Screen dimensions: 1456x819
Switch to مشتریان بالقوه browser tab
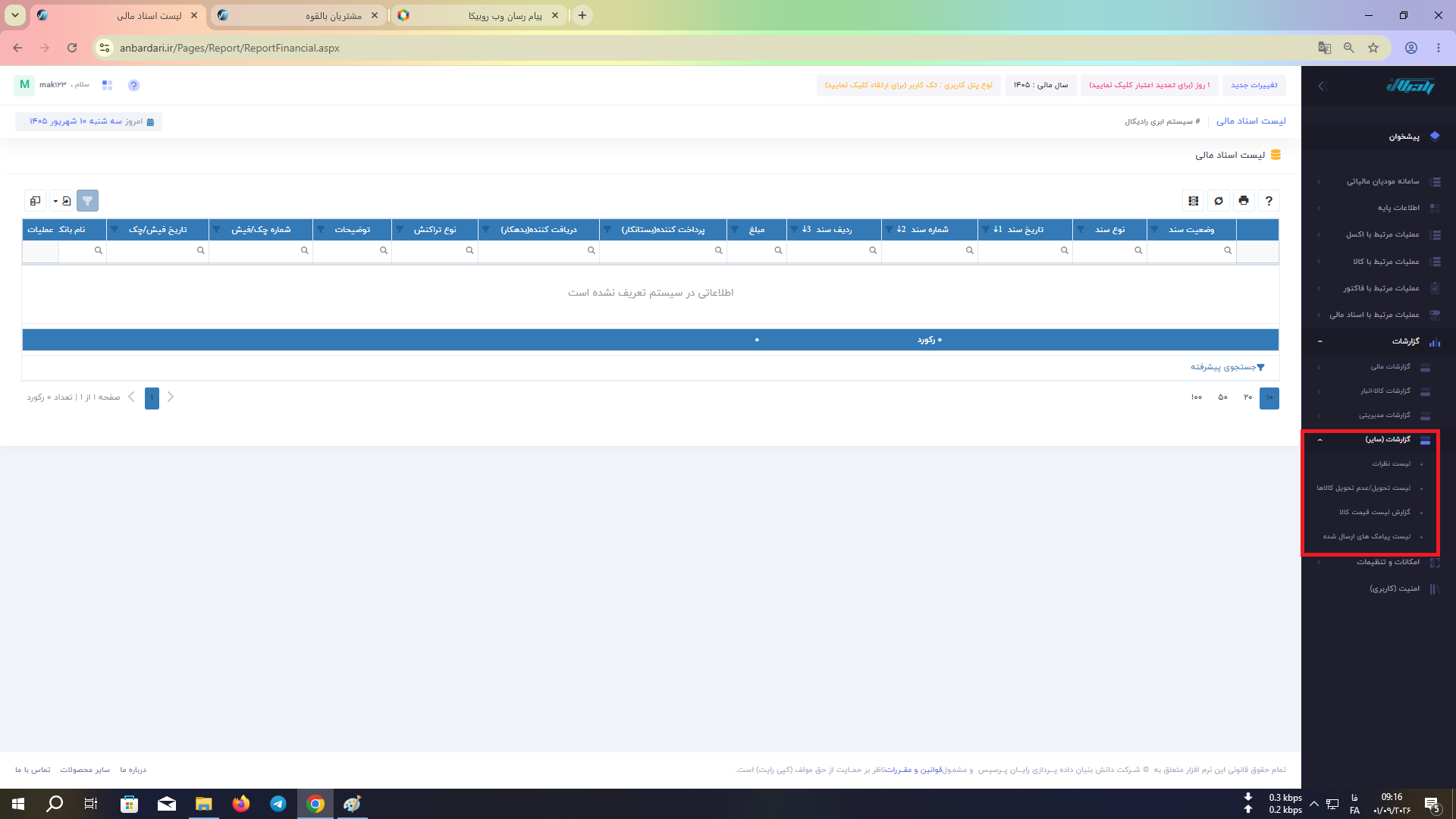[297, 15]
